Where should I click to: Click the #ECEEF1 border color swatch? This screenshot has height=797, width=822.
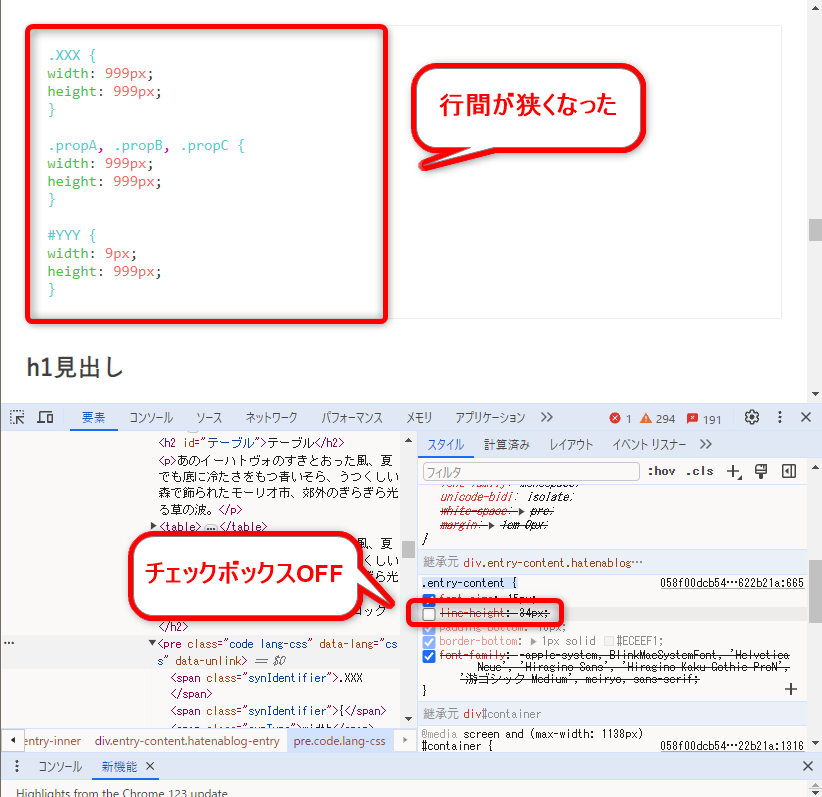coord(609,641)
